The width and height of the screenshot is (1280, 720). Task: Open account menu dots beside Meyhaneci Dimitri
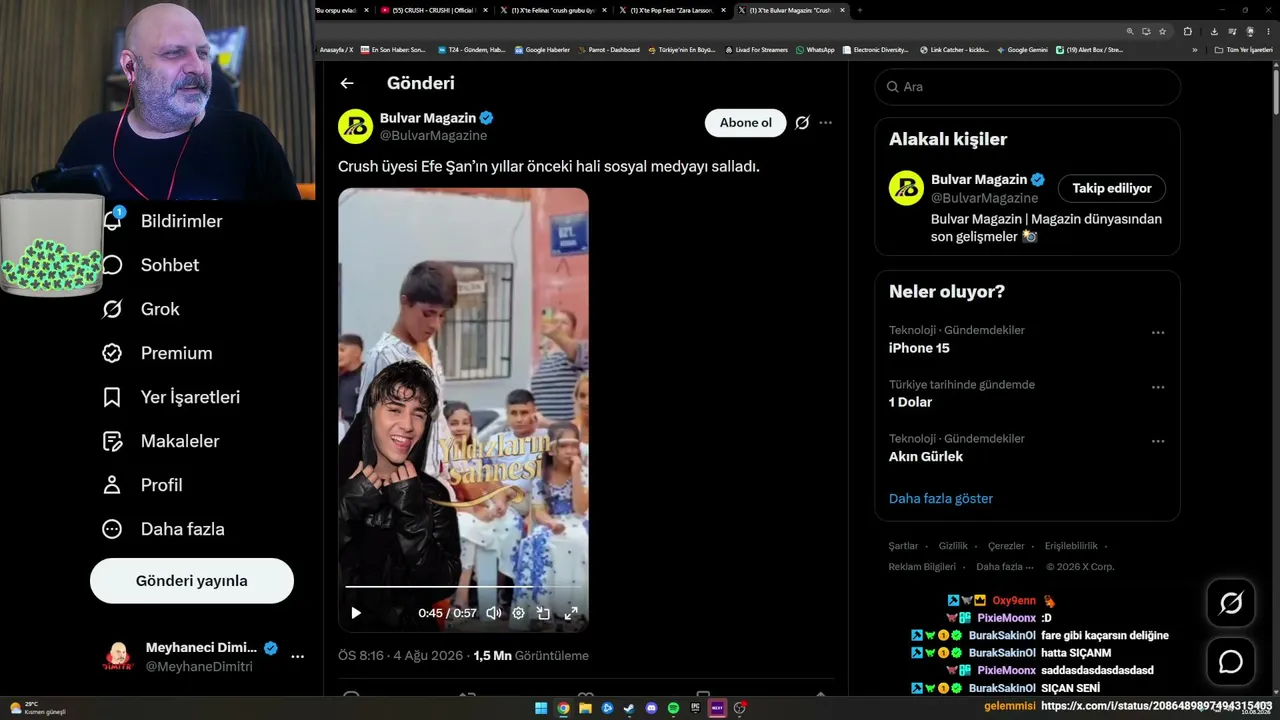297,657
